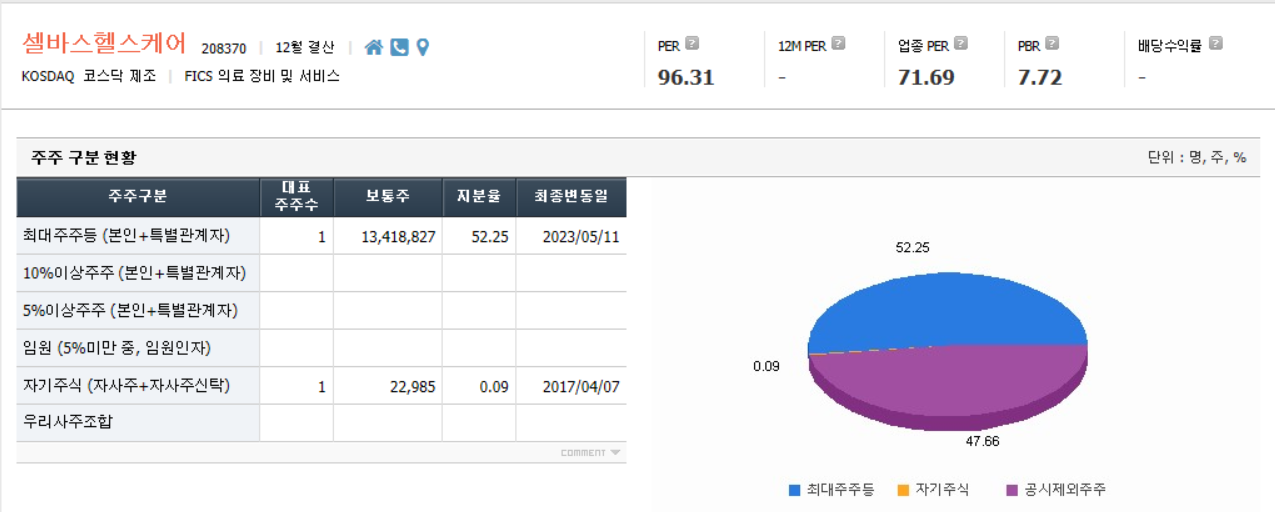Screen dimensions: 1275x512
Task: Click the 52.25 pie chart label
Action: pos(913,247)
